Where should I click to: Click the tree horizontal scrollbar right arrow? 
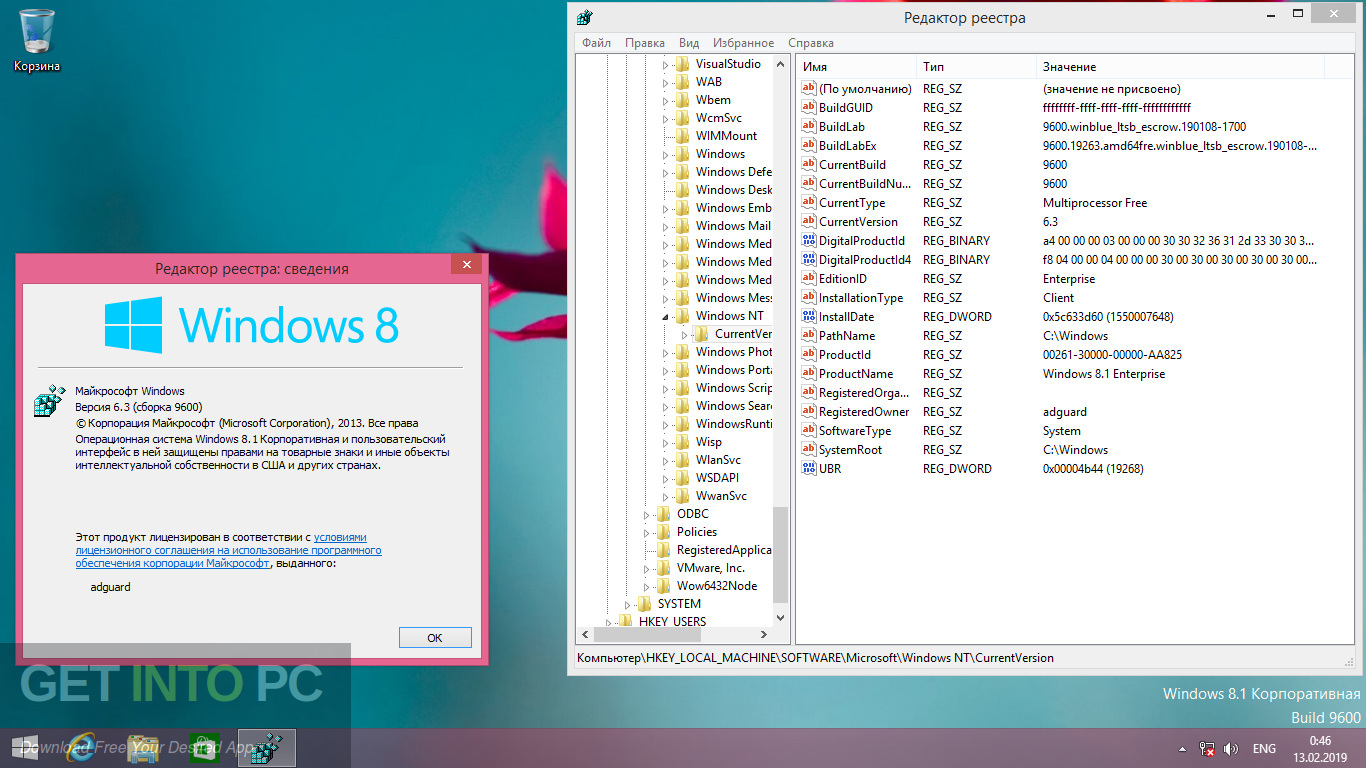[x=765, y=634]
